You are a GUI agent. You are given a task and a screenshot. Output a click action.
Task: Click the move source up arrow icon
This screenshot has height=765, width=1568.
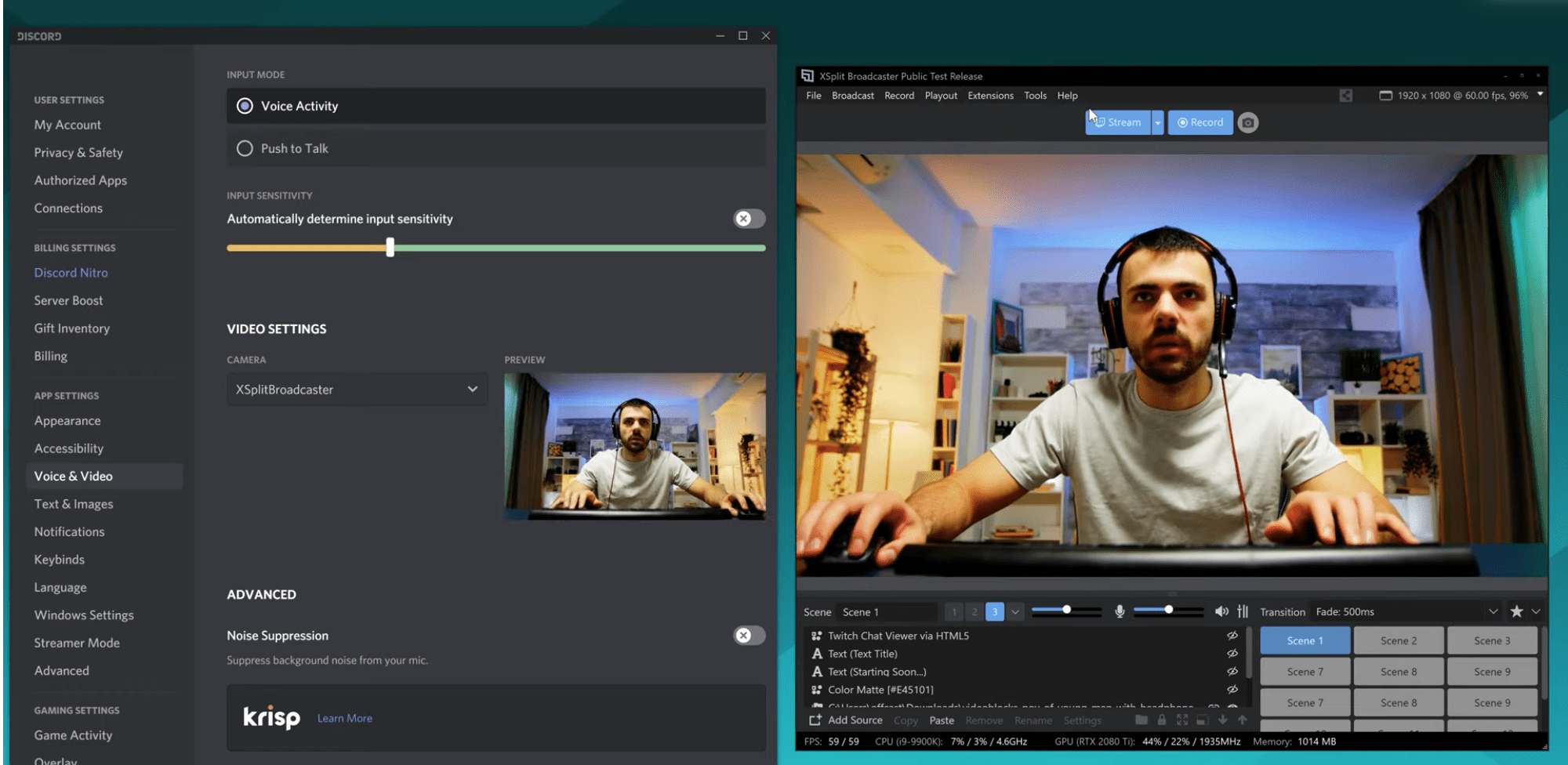[1243, 720]
